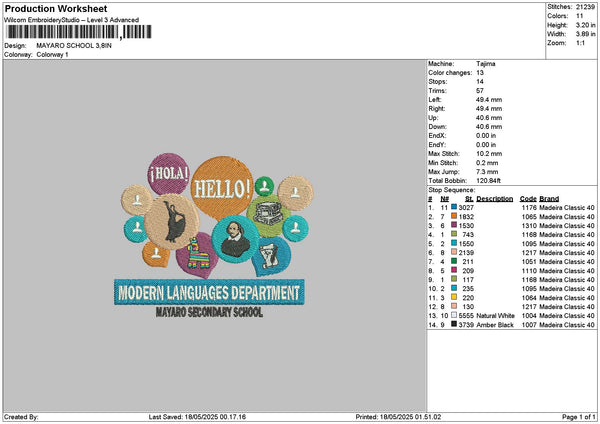600x424 pixels.
Task: Click the Machine value Tajima
Action: pyautogui.click(x=486, y=64)
